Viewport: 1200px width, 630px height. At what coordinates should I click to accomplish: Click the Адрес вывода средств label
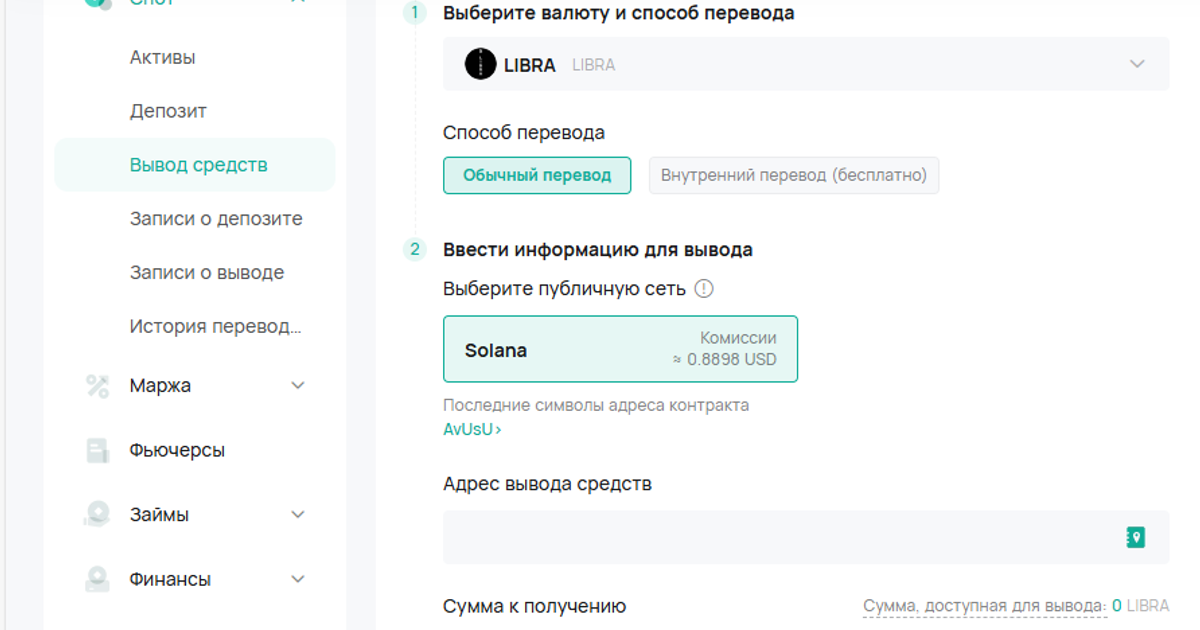[x=547, y=485]
